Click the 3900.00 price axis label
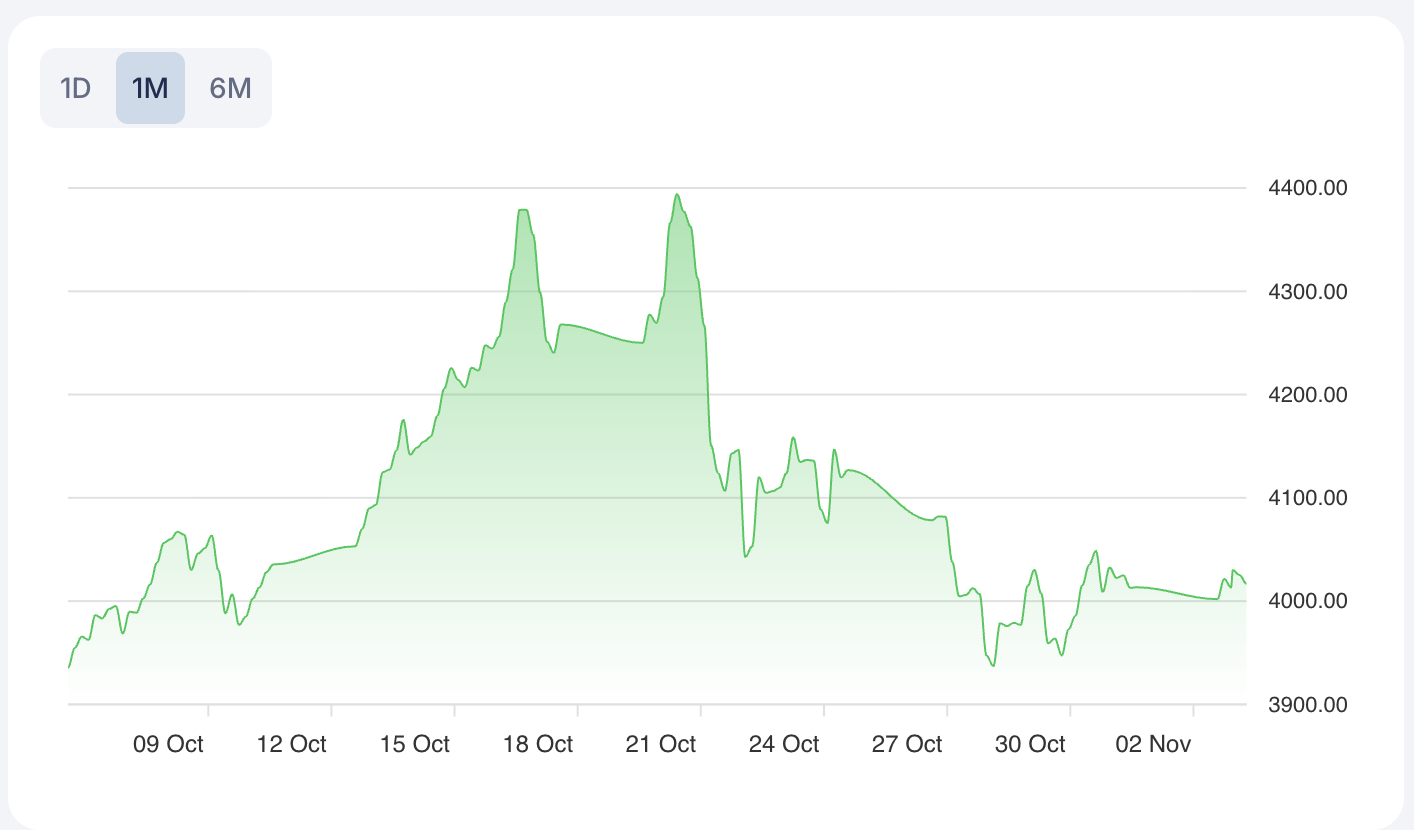Screen dimensions: 1414x830 coord(1306,704)
